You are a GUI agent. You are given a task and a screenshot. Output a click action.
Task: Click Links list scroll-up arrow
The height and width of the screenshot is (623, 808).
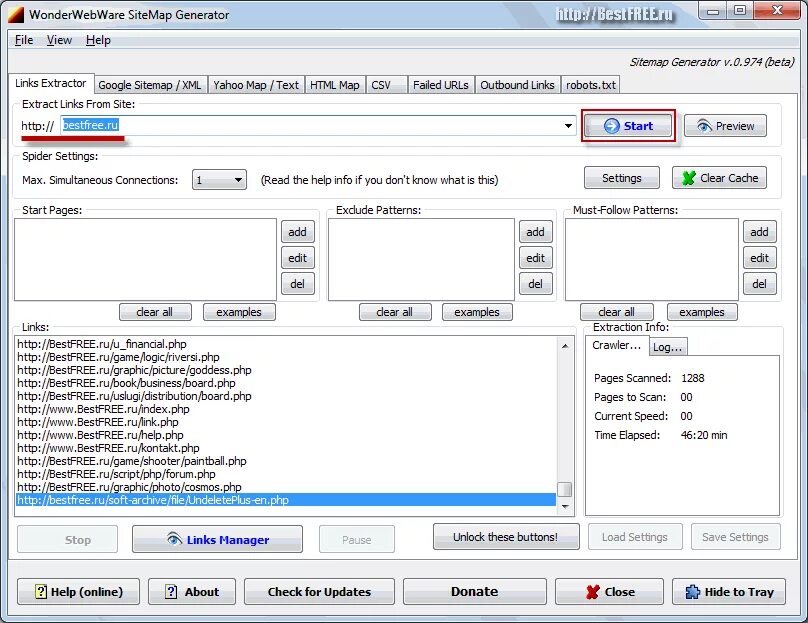565,346
